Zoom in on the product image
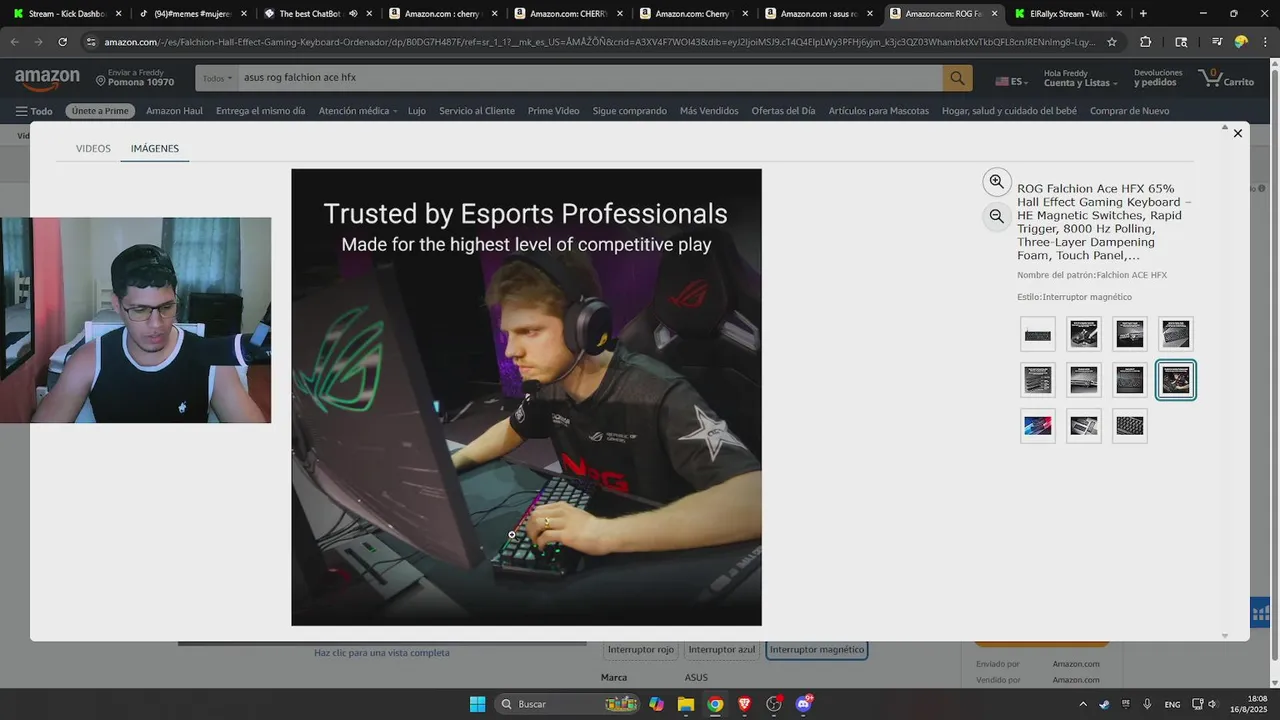Viewport: 1280px width, 720px height. [996, 182]
